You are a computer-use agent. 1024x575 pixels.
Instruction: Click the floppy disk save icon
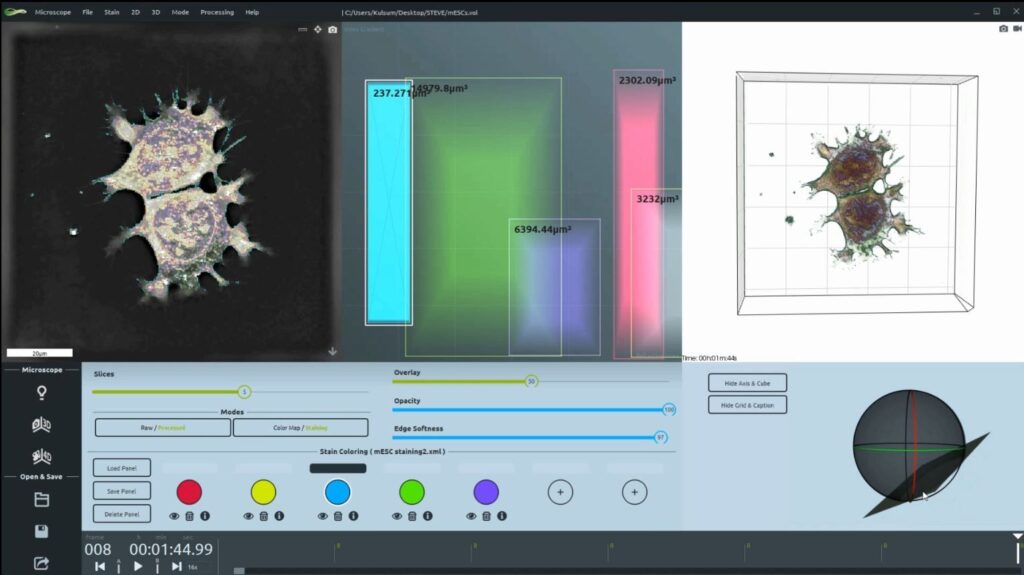point(41,531)
